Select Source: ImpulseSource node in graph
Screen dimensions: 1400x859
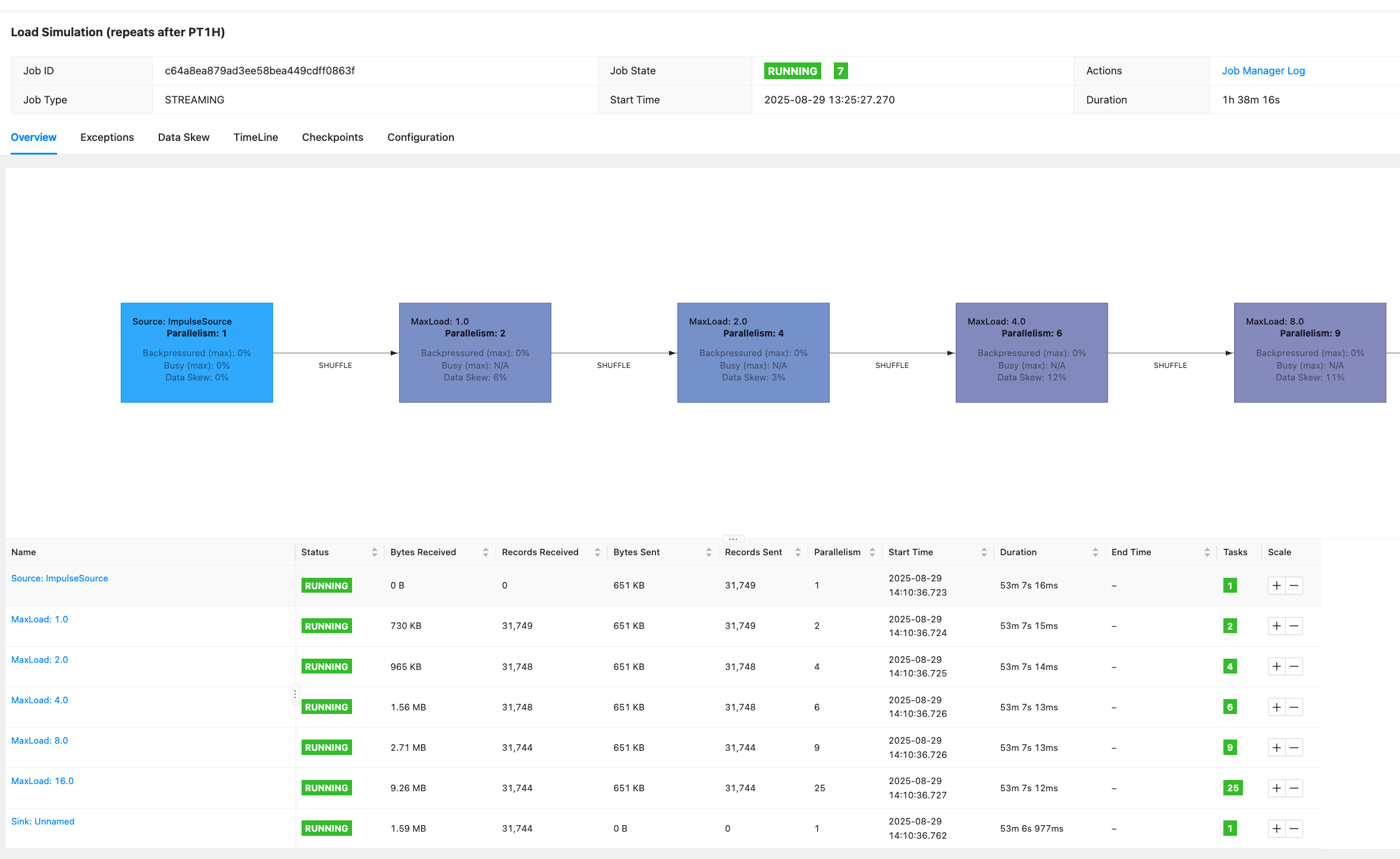(197, 353)
